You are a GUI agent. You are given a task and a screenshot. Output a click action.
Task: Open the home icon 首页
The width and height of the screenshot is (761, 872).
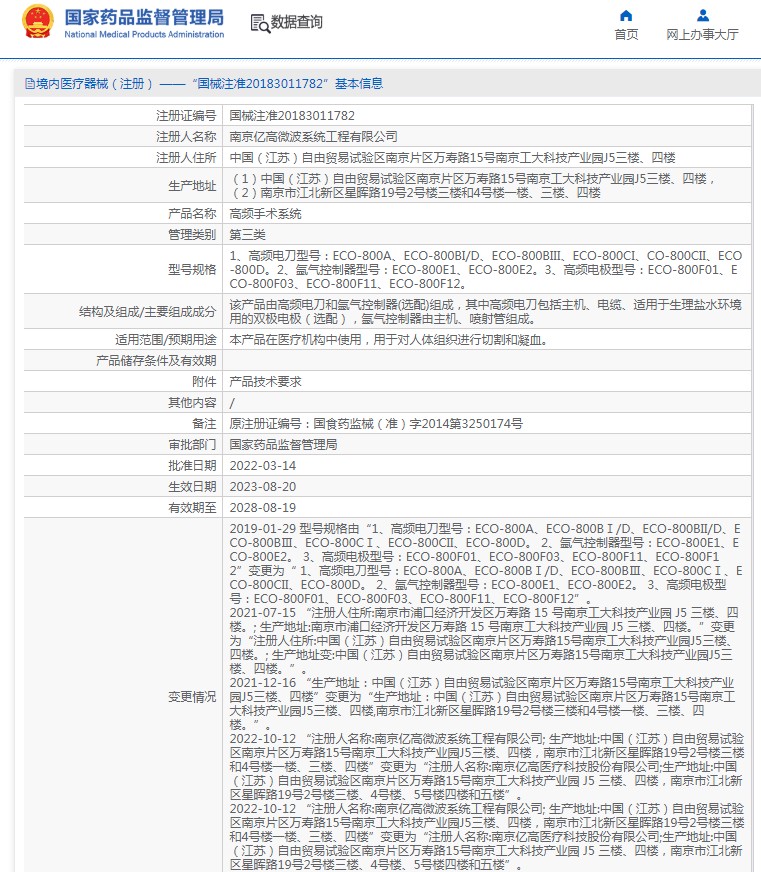(x=626, y=15)
